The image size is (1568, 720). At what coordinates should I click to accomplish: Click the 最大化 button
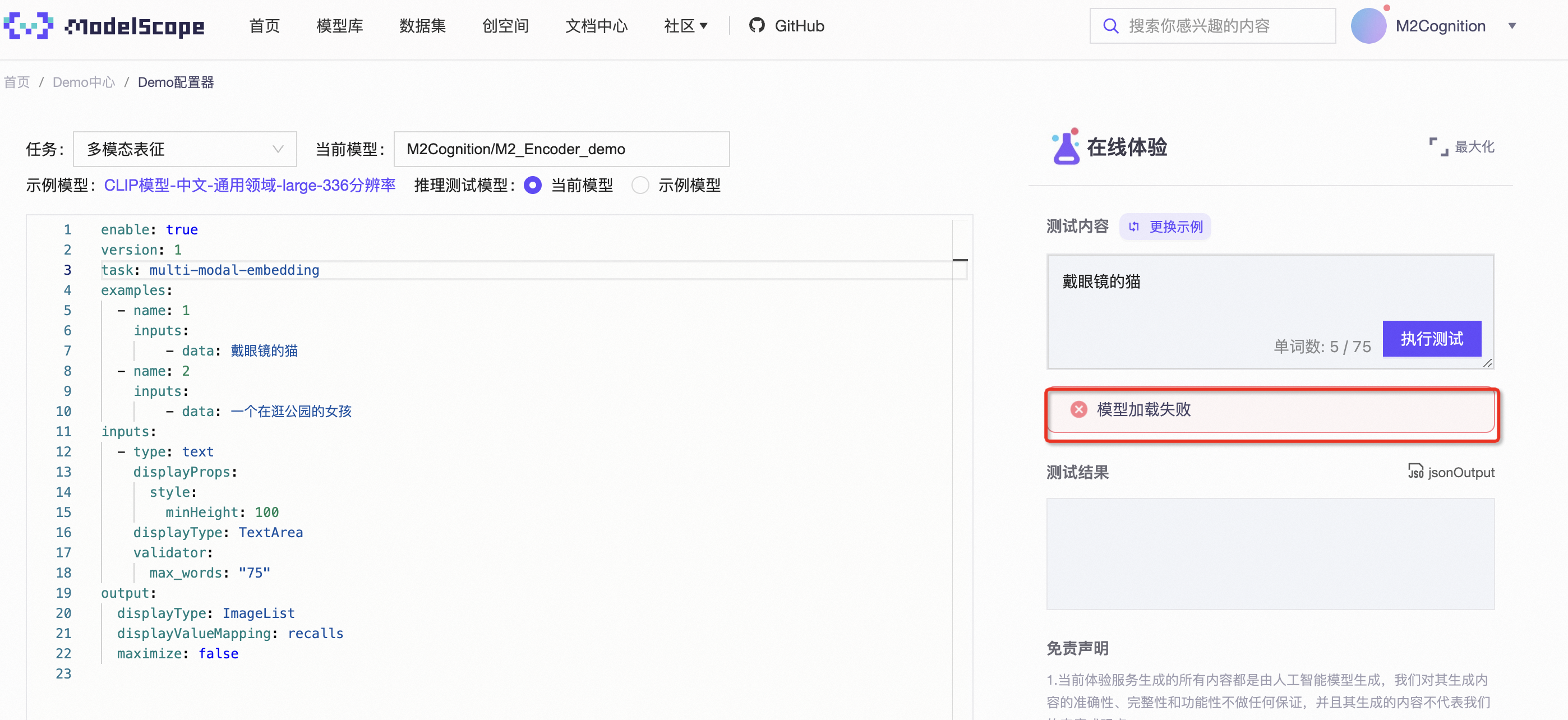point(1461,147)
